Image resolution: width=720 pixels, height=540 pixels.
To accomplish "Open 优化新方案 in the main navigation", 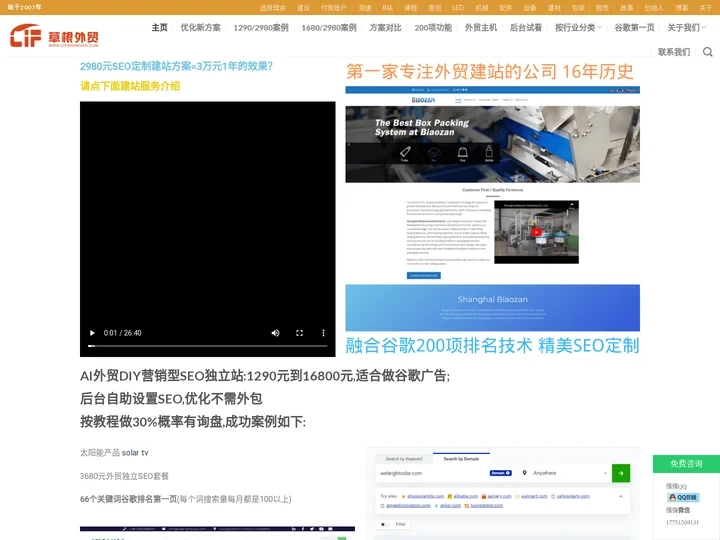I will (x=200, y=28).
